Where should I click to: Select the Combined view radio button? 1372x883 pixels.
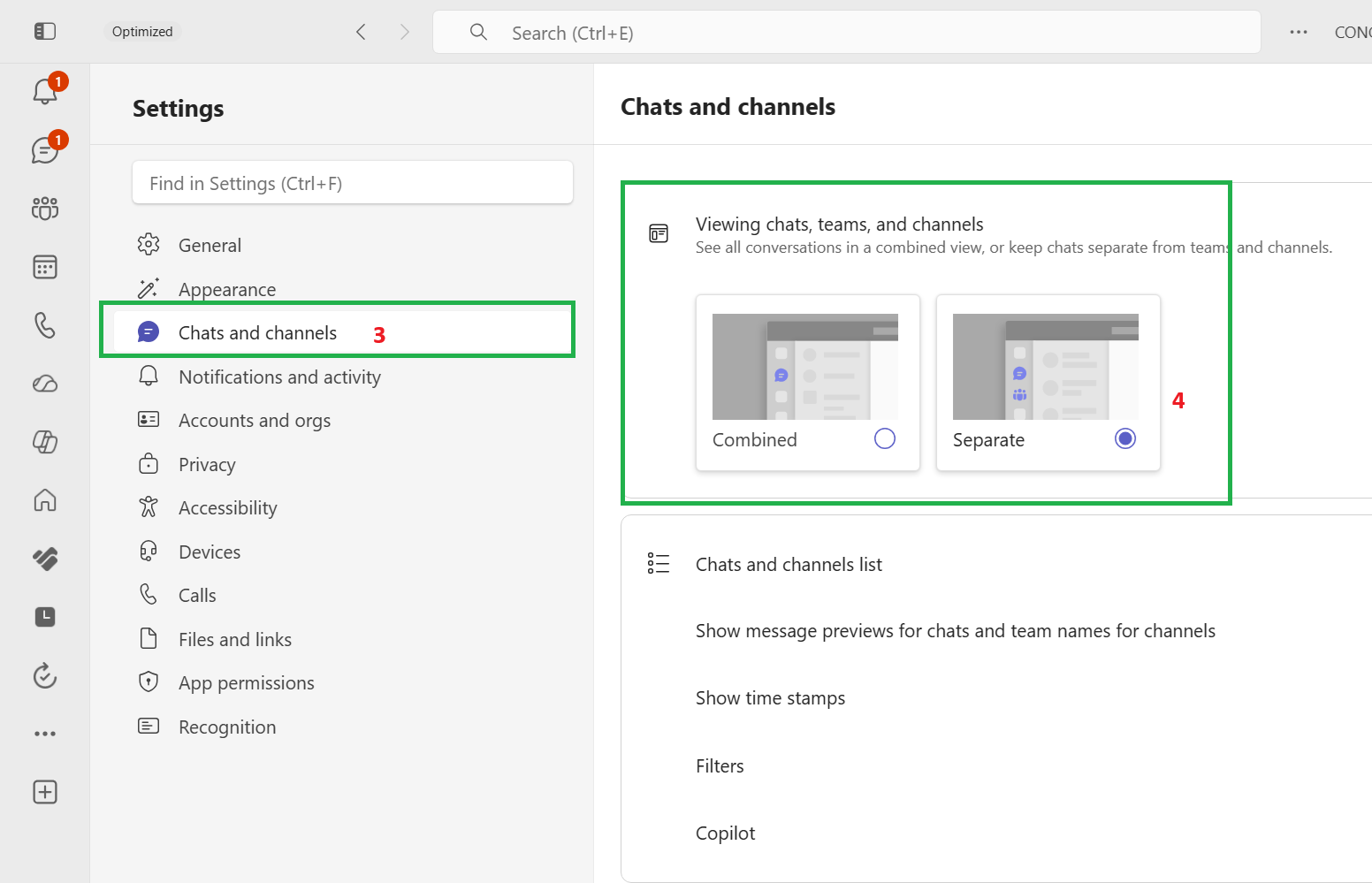pyautogui.click(x=885, y=438)
